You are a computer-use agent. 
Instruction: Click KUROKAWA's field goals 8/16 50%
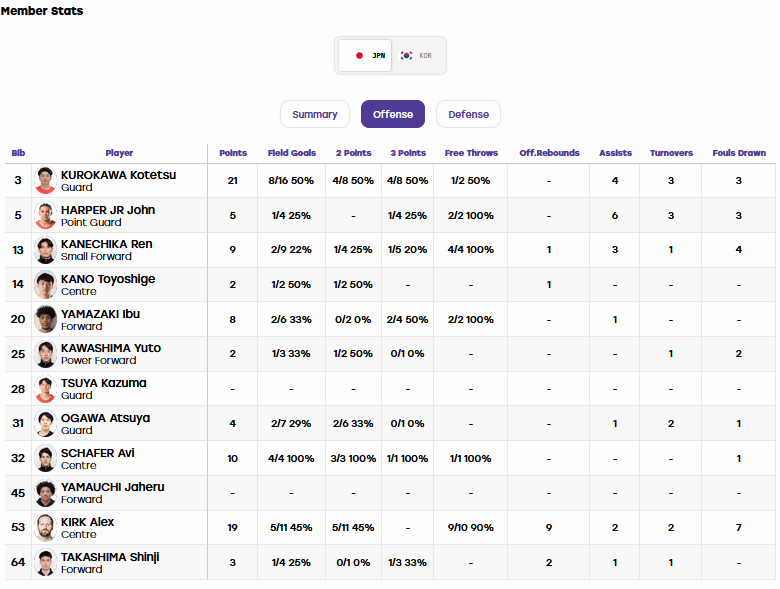coord(291,181)
